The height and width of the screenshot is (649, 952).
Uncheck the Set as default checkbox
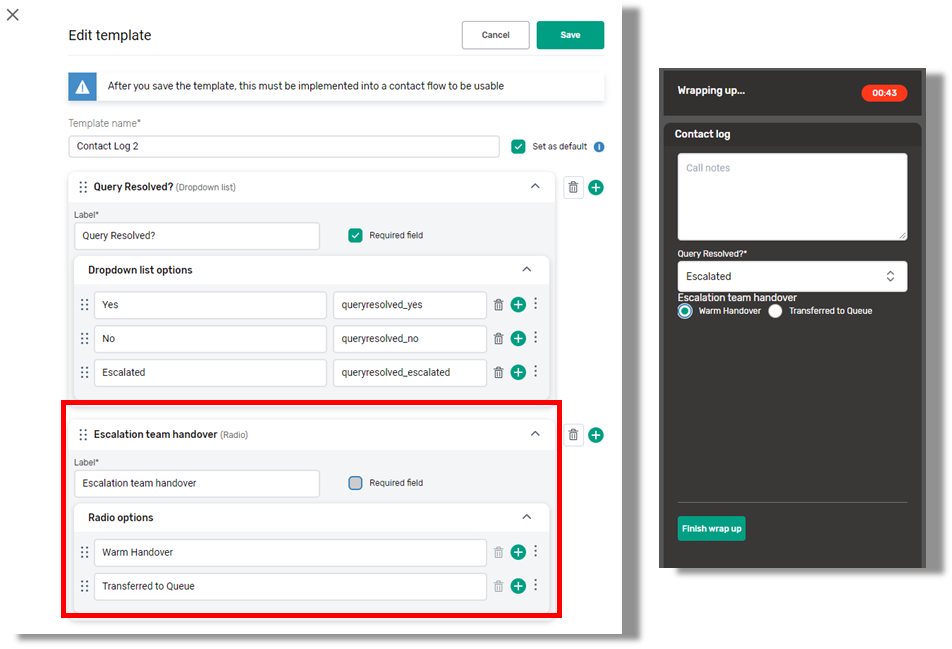518,147
